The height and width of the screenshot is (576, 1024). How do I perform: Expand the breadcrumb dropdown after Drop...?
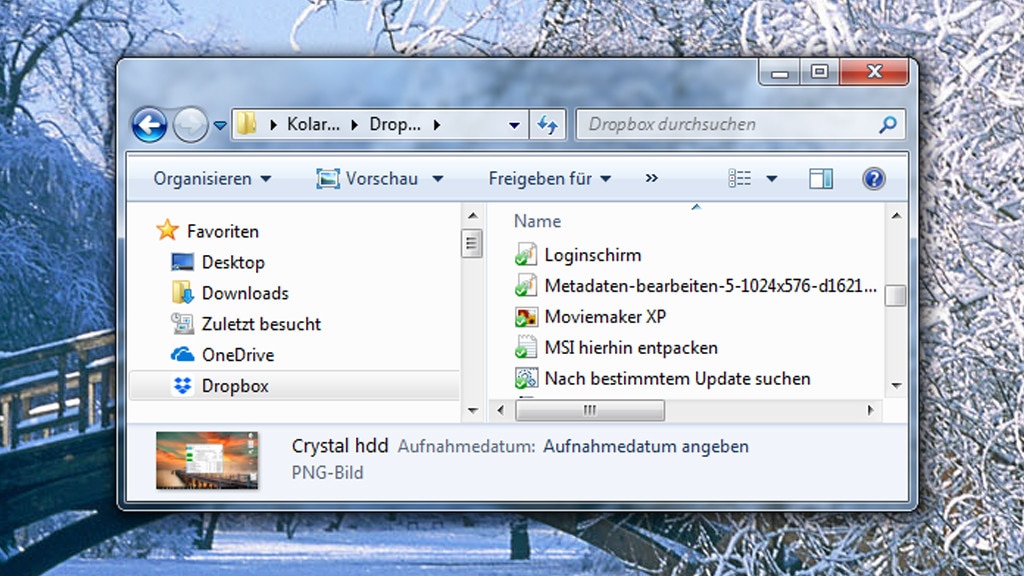(x=435, y=124)
